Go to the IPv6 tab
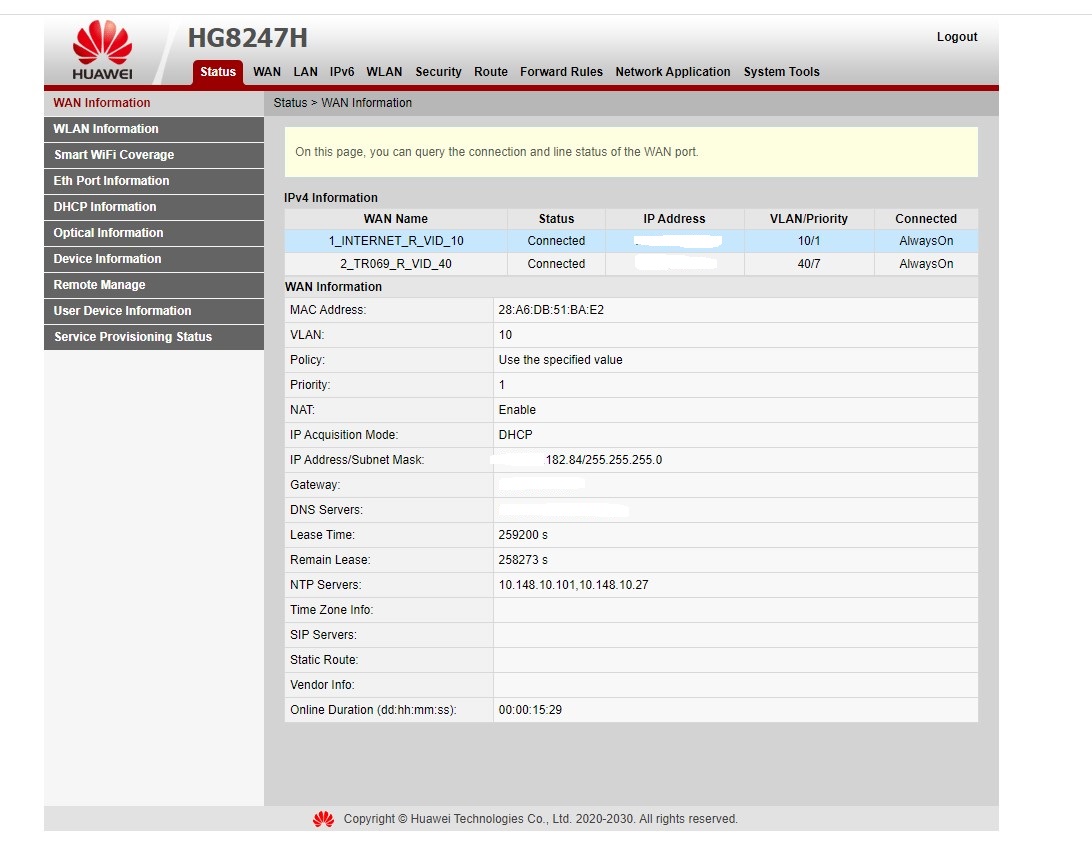 point(342,72)
